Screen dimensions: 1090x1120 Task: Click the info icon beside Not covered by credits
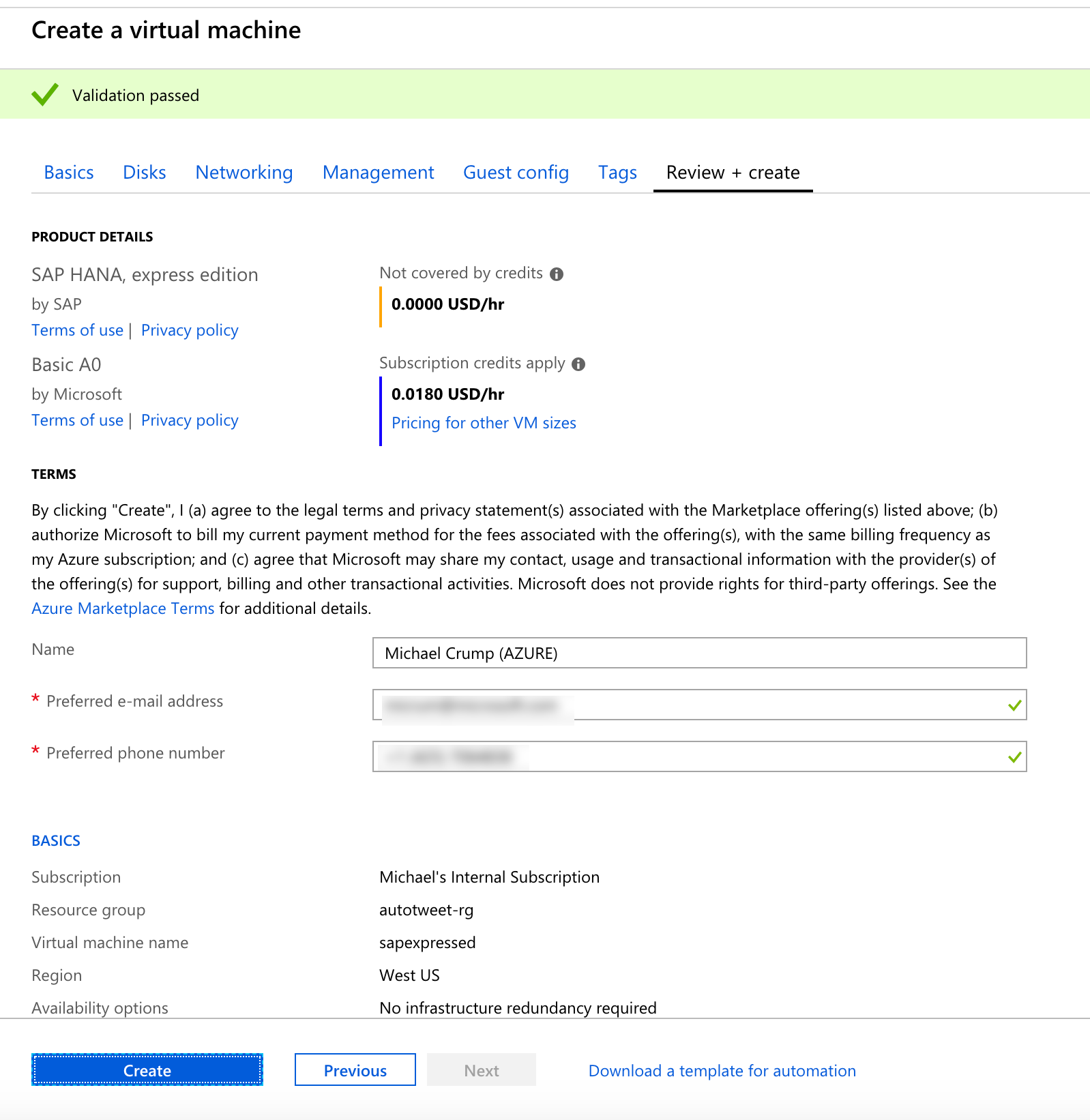pyautogui.click(x=557, y=274)
